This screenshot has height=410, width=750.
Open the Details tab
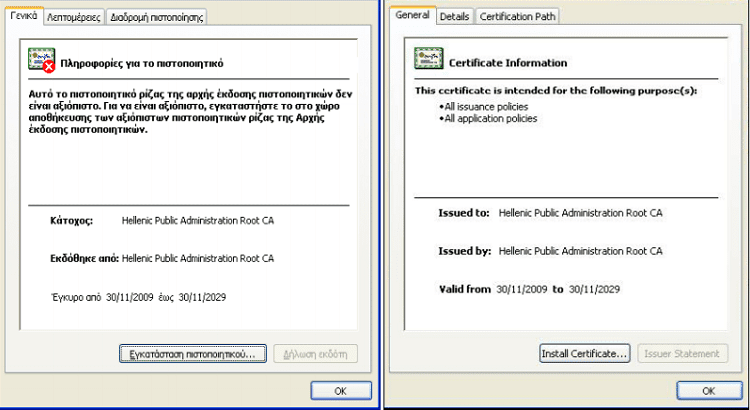click(454, 17)
